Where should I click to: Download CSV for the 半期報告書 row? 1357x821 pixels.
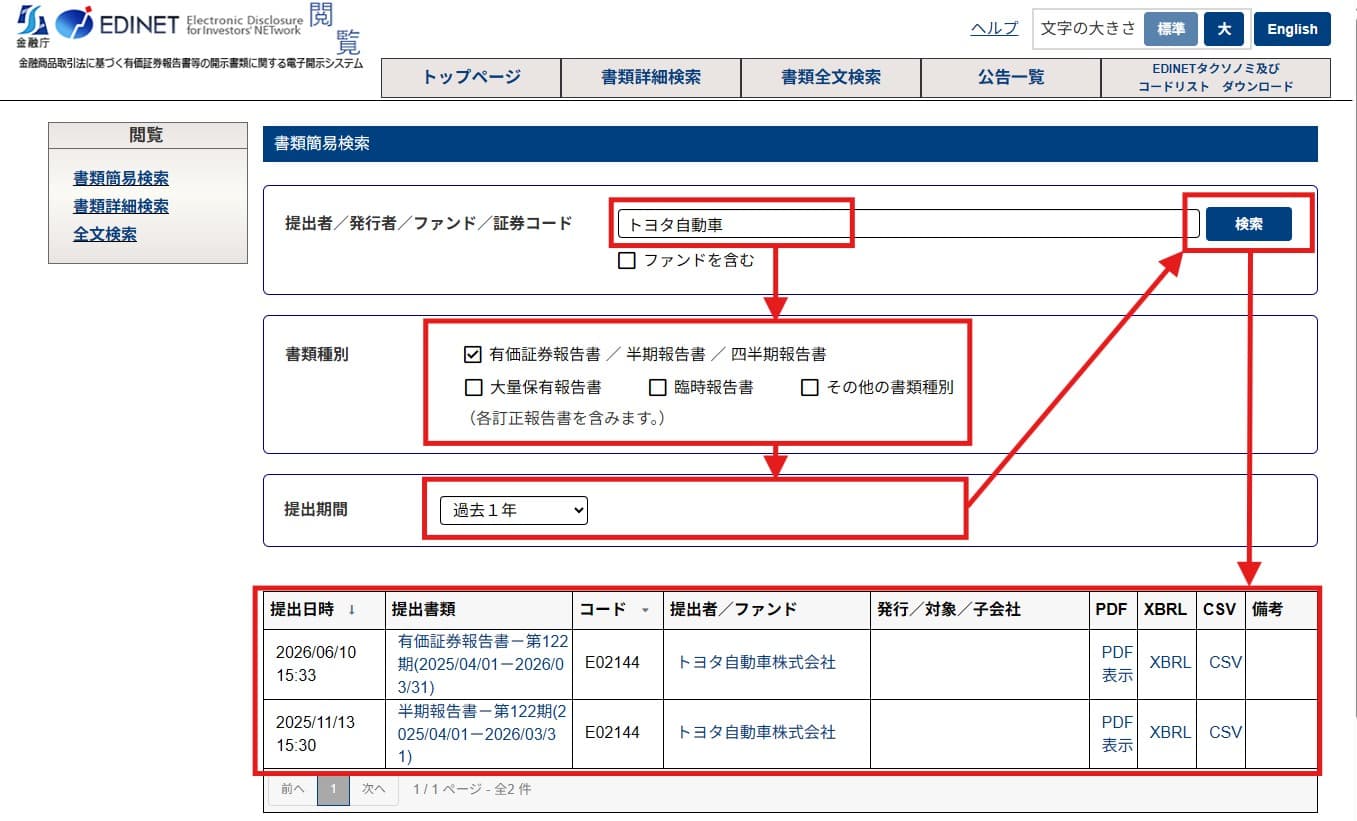click(x=1225, y=732)
